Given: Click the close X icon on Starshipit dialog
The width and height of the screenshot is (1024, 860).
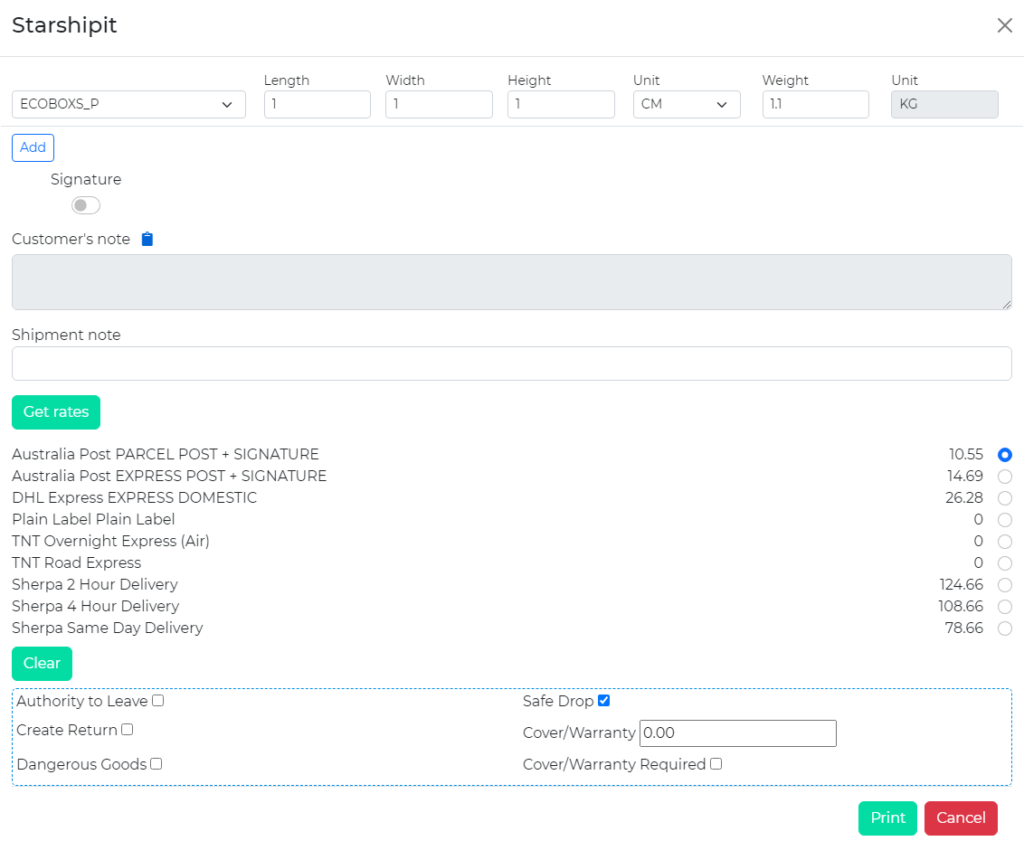Looking at the screenshot, I should click(x=1004, y=25).
